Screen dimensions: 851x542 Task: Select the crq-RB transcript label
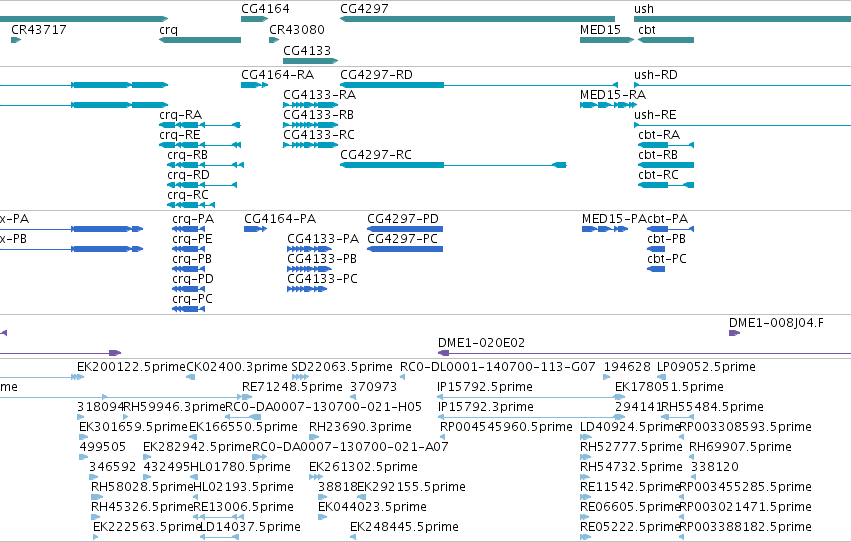point(188,155)
